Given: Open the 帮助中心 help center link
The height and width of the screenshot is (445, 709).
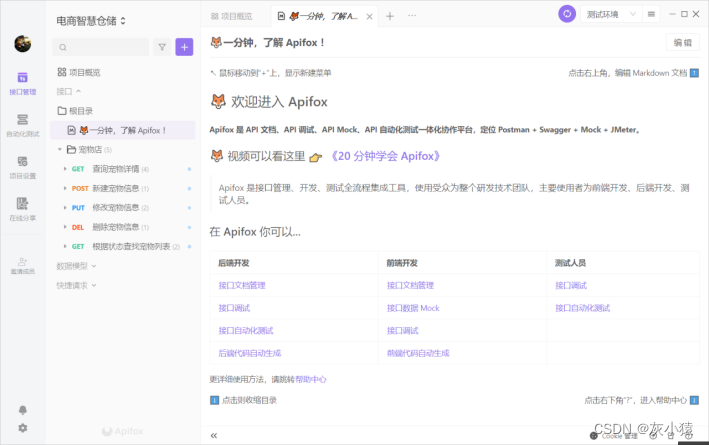Looking at the screenshot, I should (311, 379).
